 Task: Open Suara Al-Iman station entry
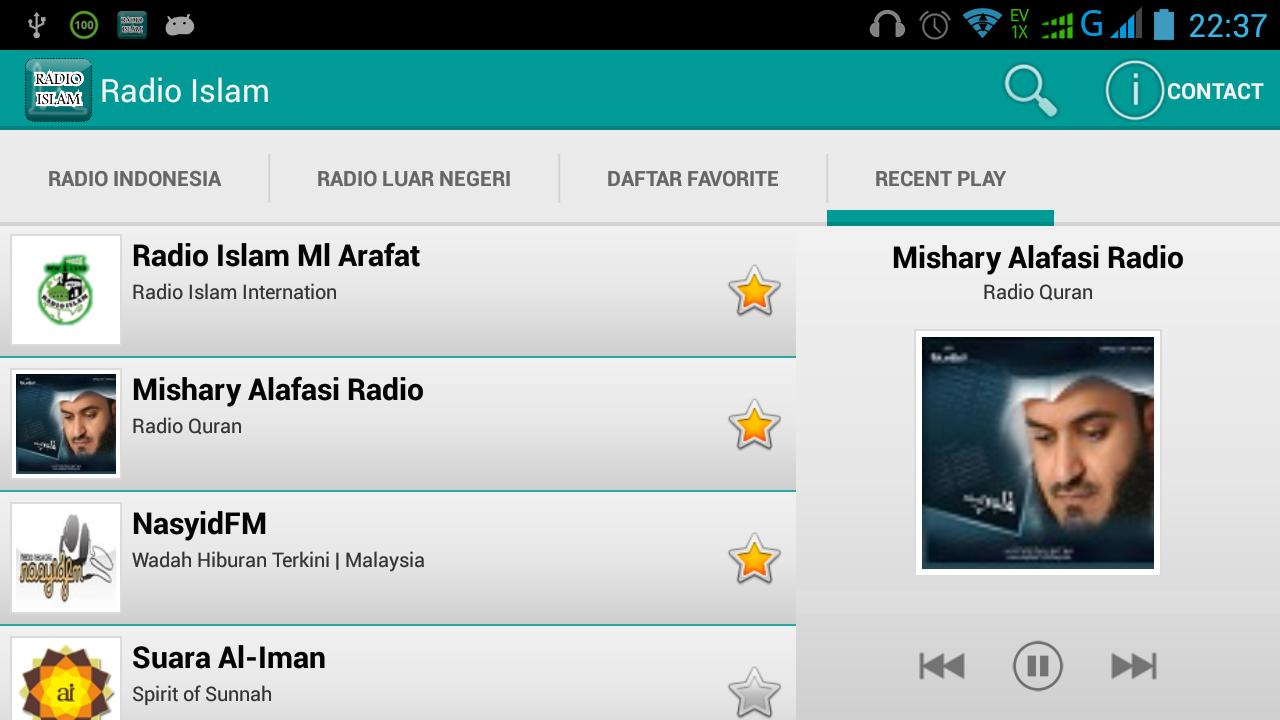[398, 673]
